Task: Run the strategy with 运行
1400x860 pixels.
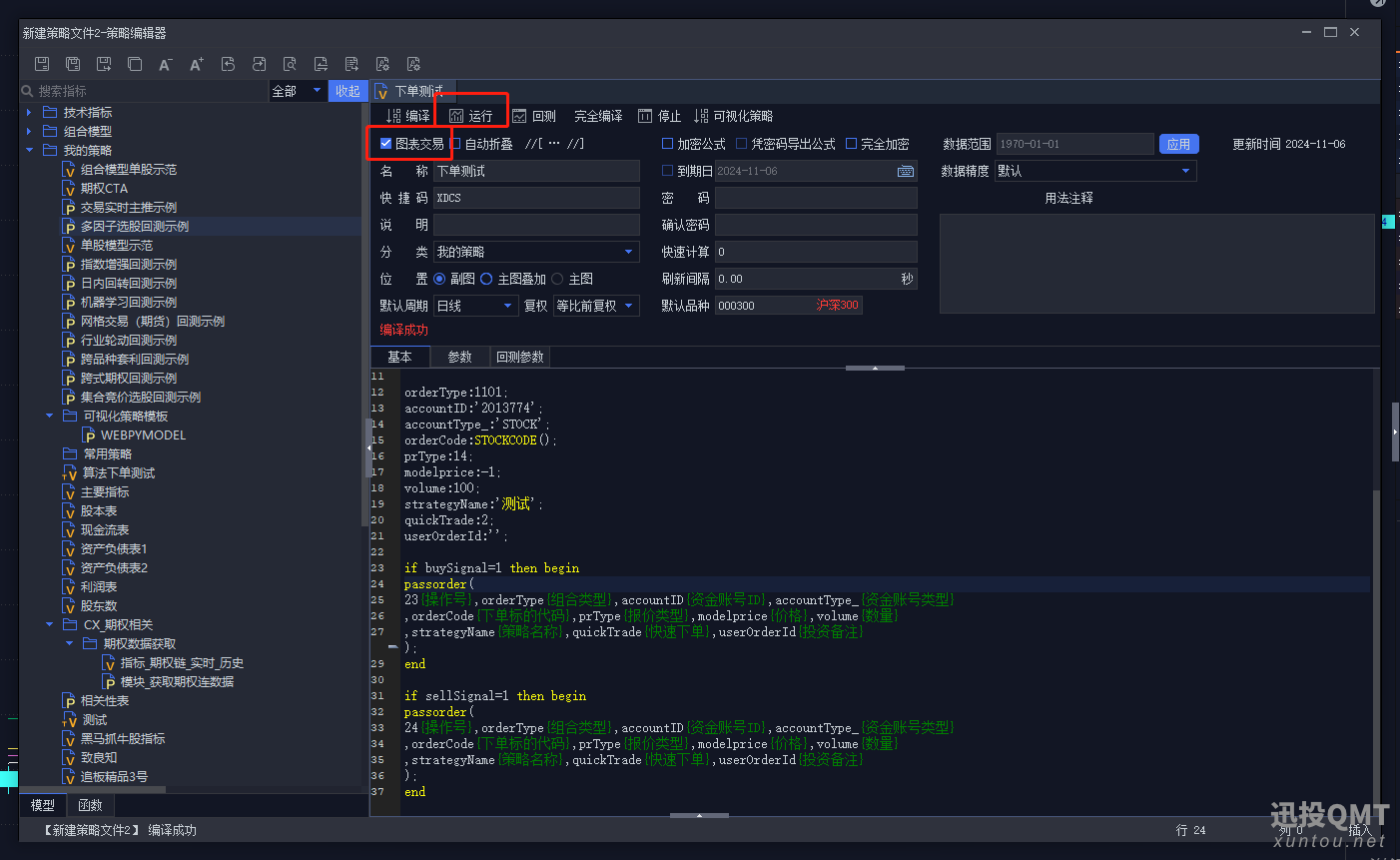Action: click(x=471, y=116)
